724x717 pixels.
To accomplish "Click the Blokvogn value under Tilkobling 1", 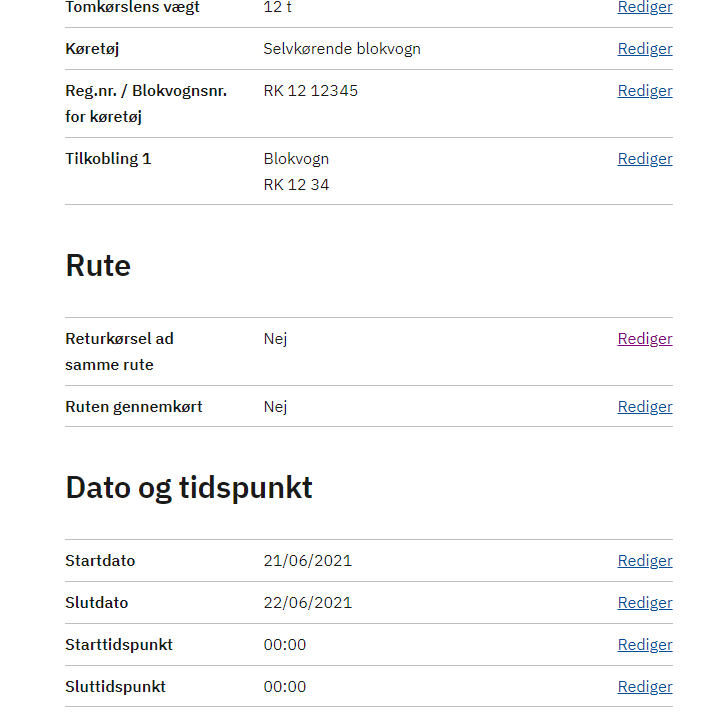I will click(296, 159).
